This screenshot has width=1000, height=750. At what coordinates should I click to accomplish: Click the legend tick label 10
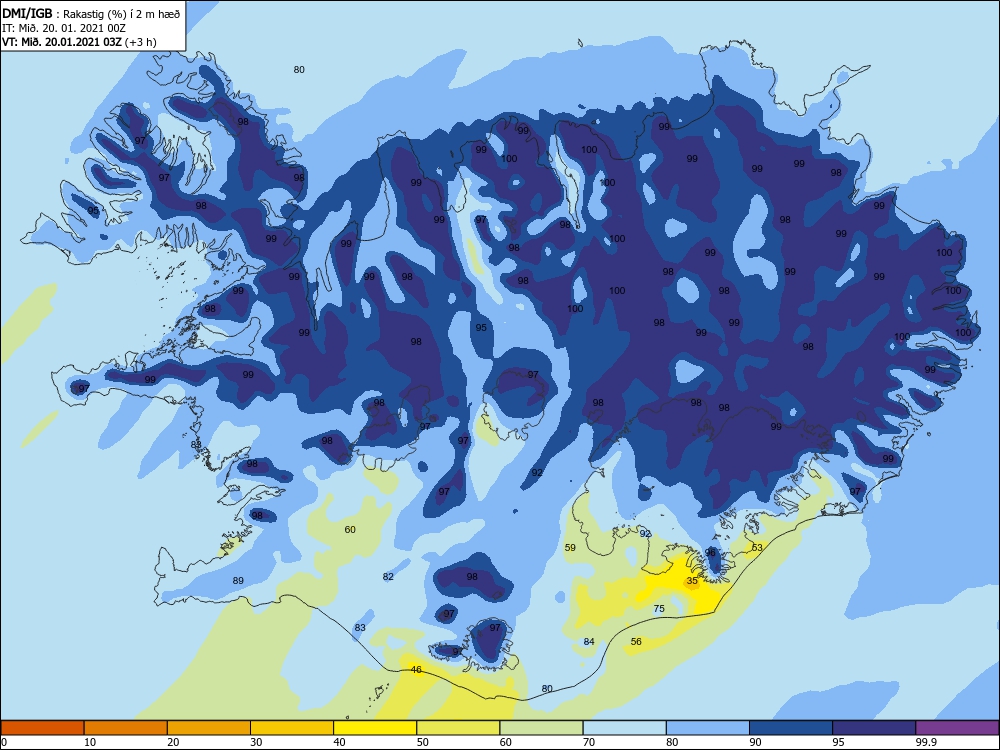click(90, 742)
